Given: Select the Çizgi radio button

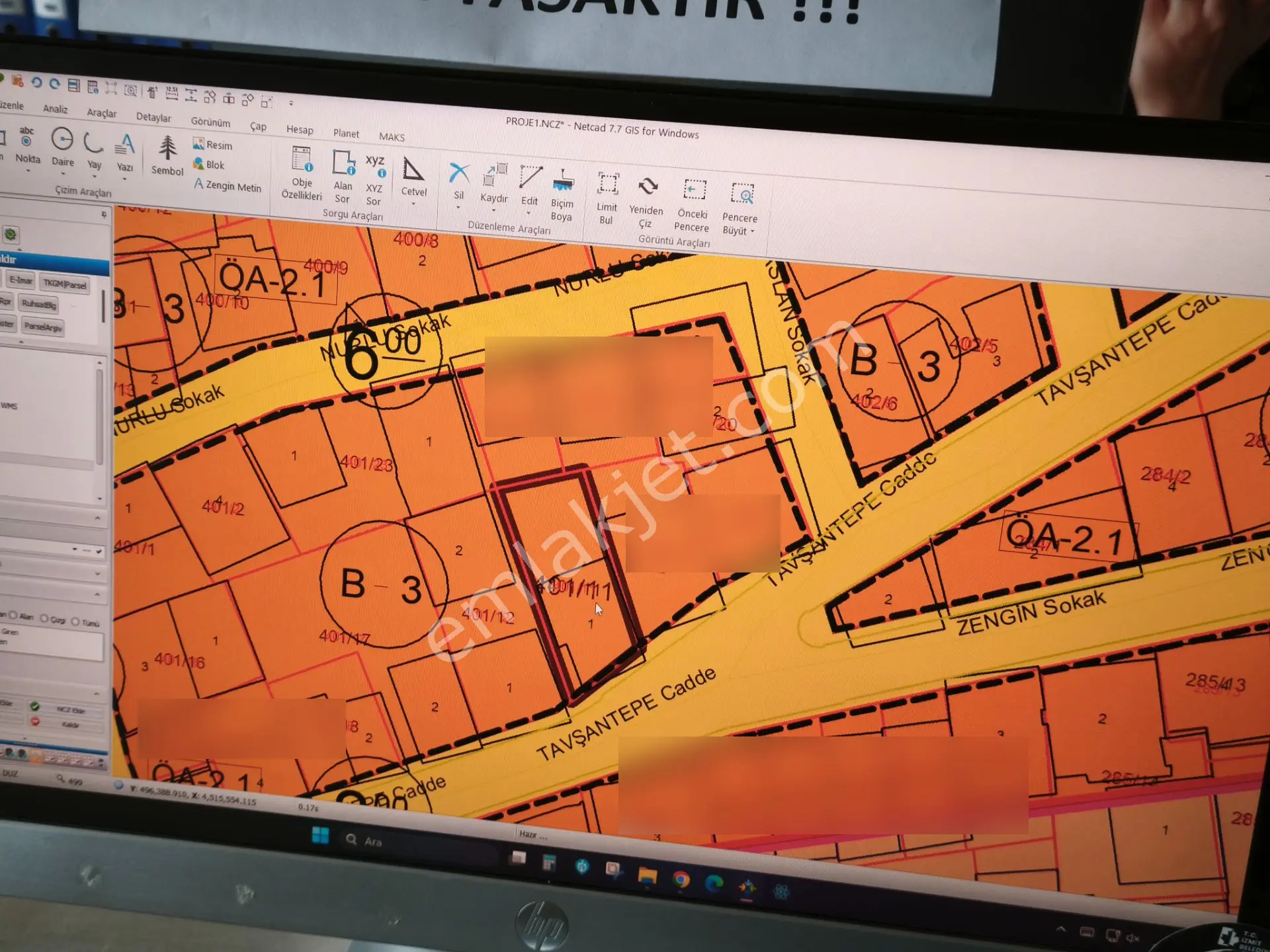Looking at the screenshot, I should 44,619.
